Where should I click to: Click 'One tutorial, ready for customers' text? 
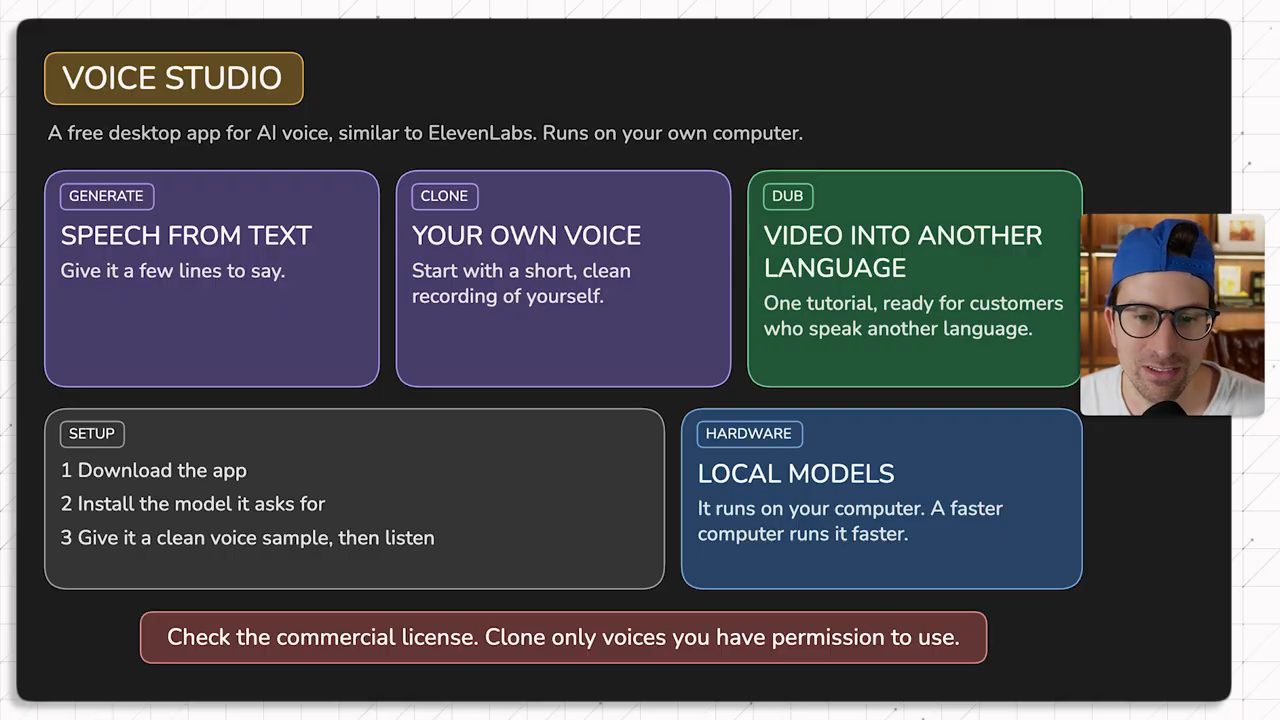pos(913,316)
